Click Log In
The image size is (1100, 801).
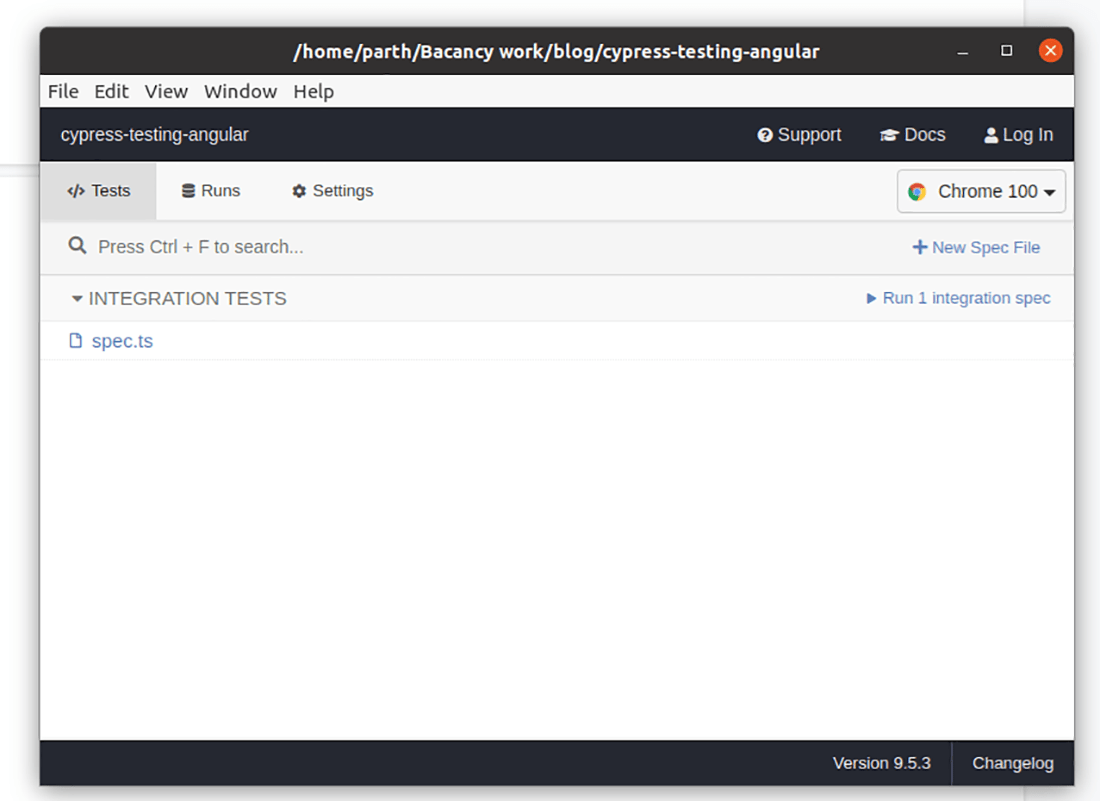[x=1019, y=135]
